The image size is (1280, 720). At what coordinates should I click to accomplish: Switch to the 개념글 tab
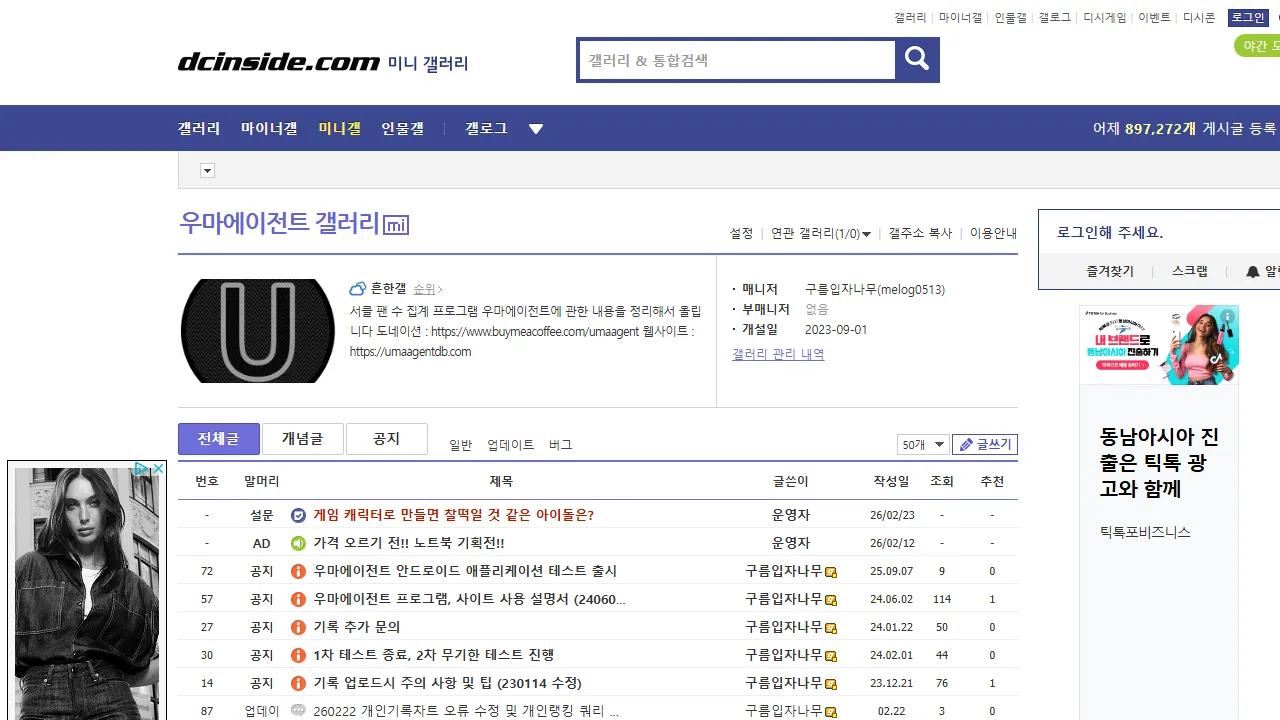[x=302, y=438]
